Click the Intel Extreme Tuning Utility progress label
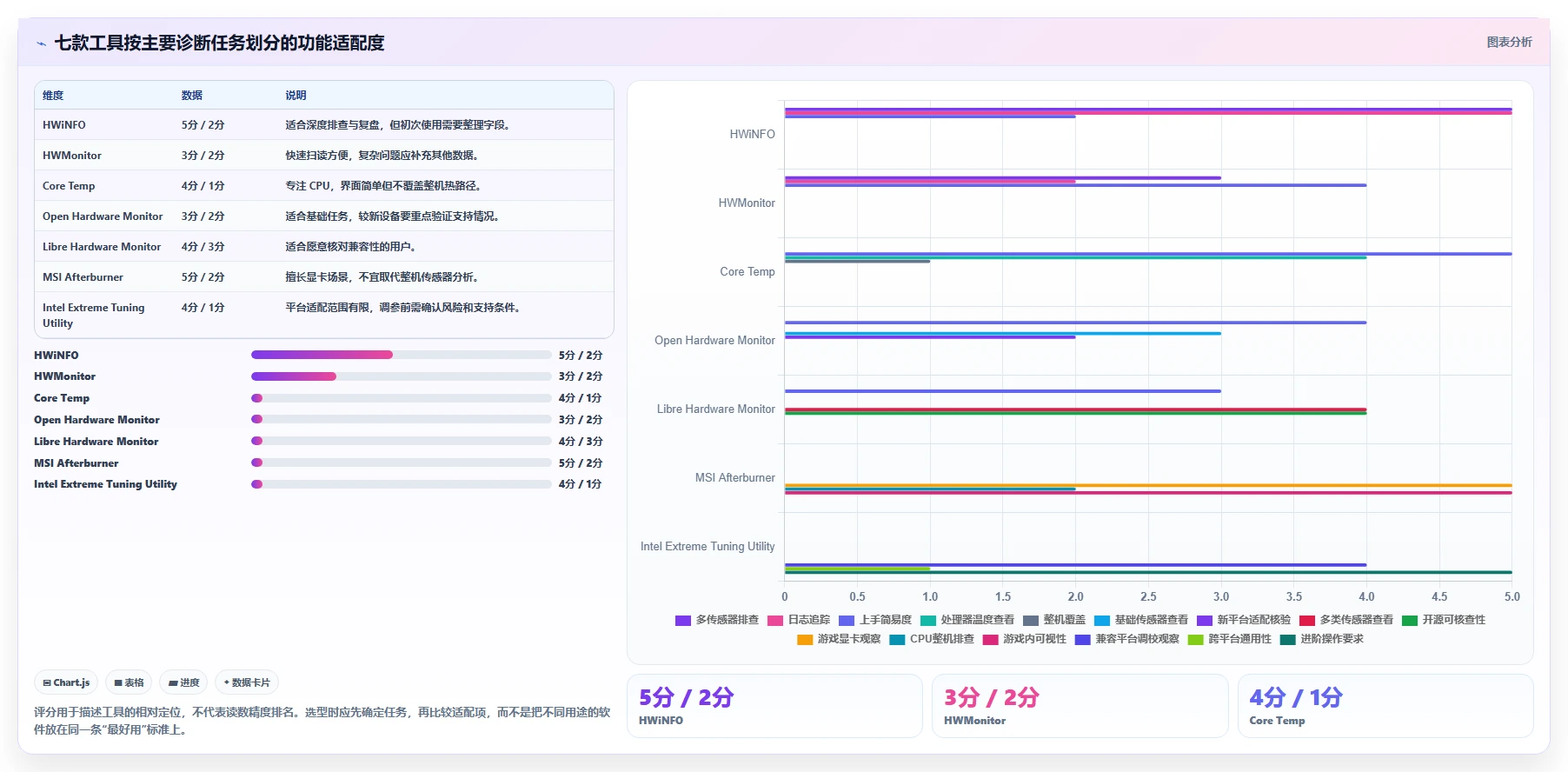This screenshot has width=1568, height=772. click(x=105, y=484)
